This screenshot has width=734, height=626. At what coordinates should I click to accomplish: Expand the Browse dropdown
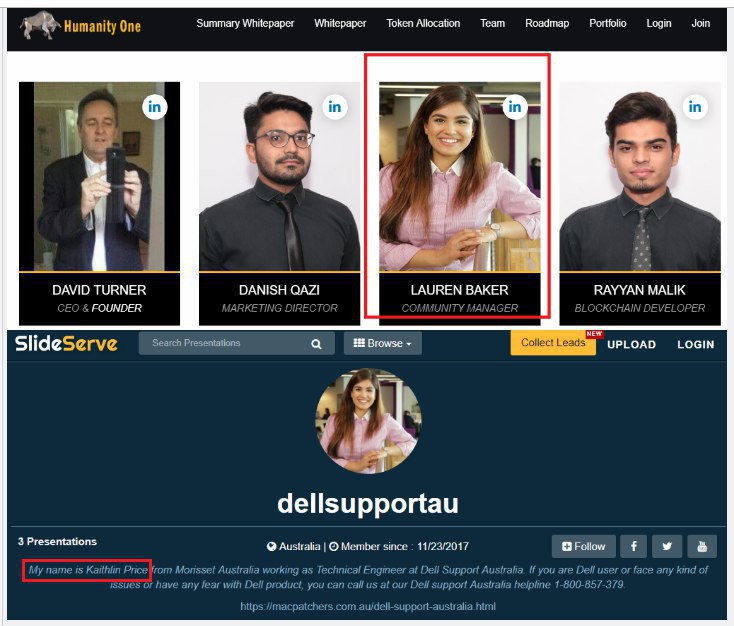coord(382,343)
